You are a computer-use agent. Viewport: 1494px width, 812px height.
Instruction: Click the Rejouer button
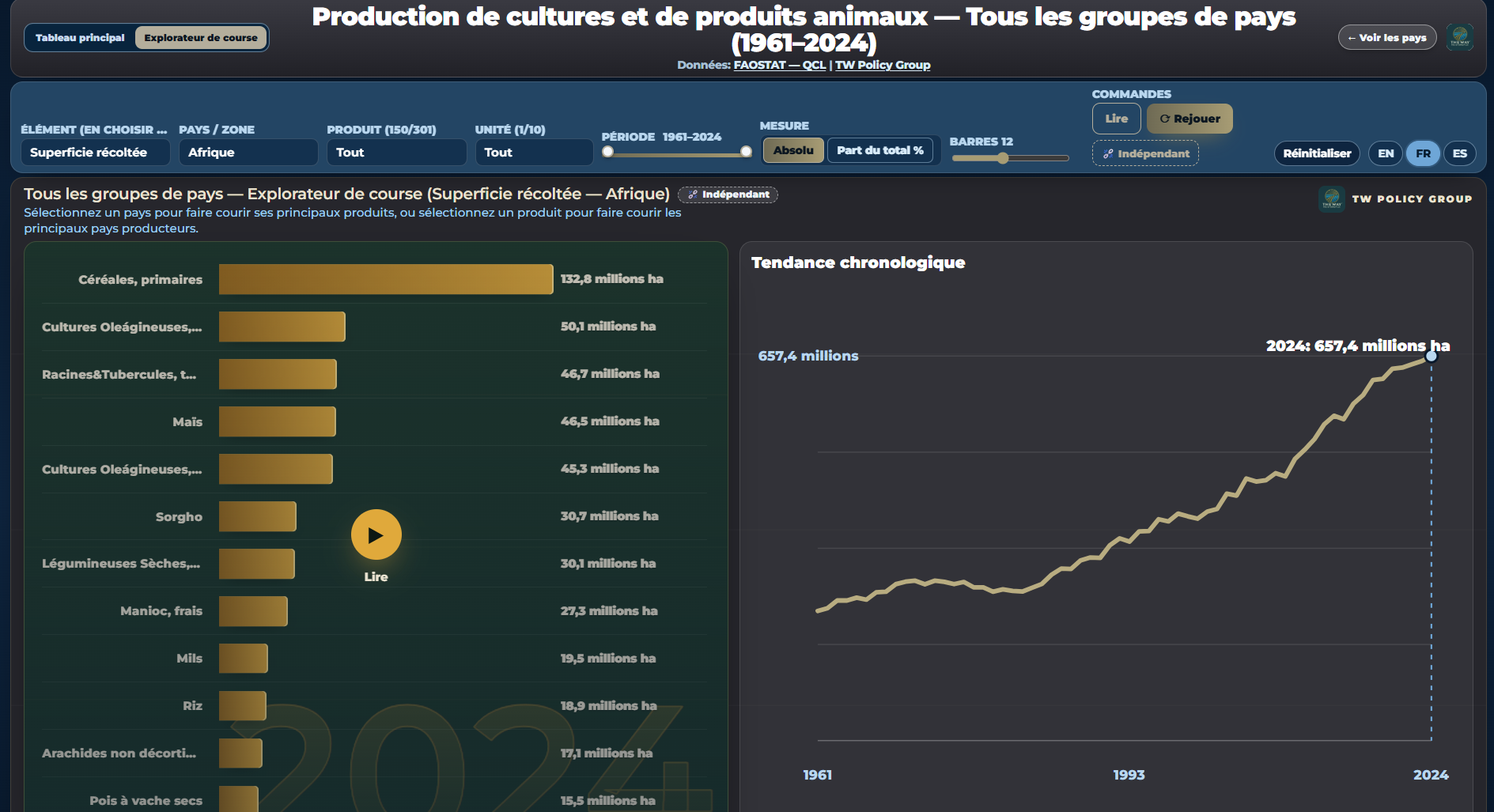[x=1190, y=119]
